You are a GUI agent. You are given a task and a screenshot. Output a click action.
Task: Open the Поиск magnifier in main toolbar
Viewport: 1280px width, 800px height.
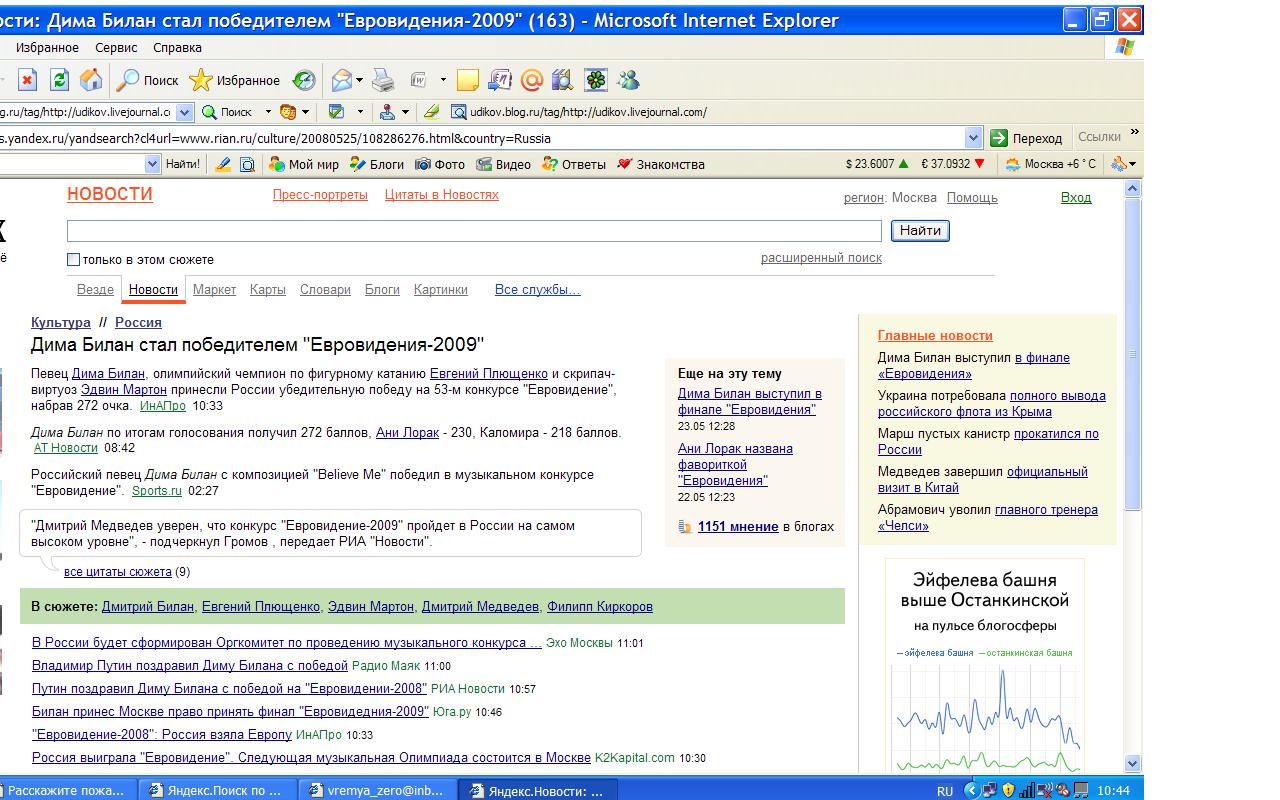147,80
